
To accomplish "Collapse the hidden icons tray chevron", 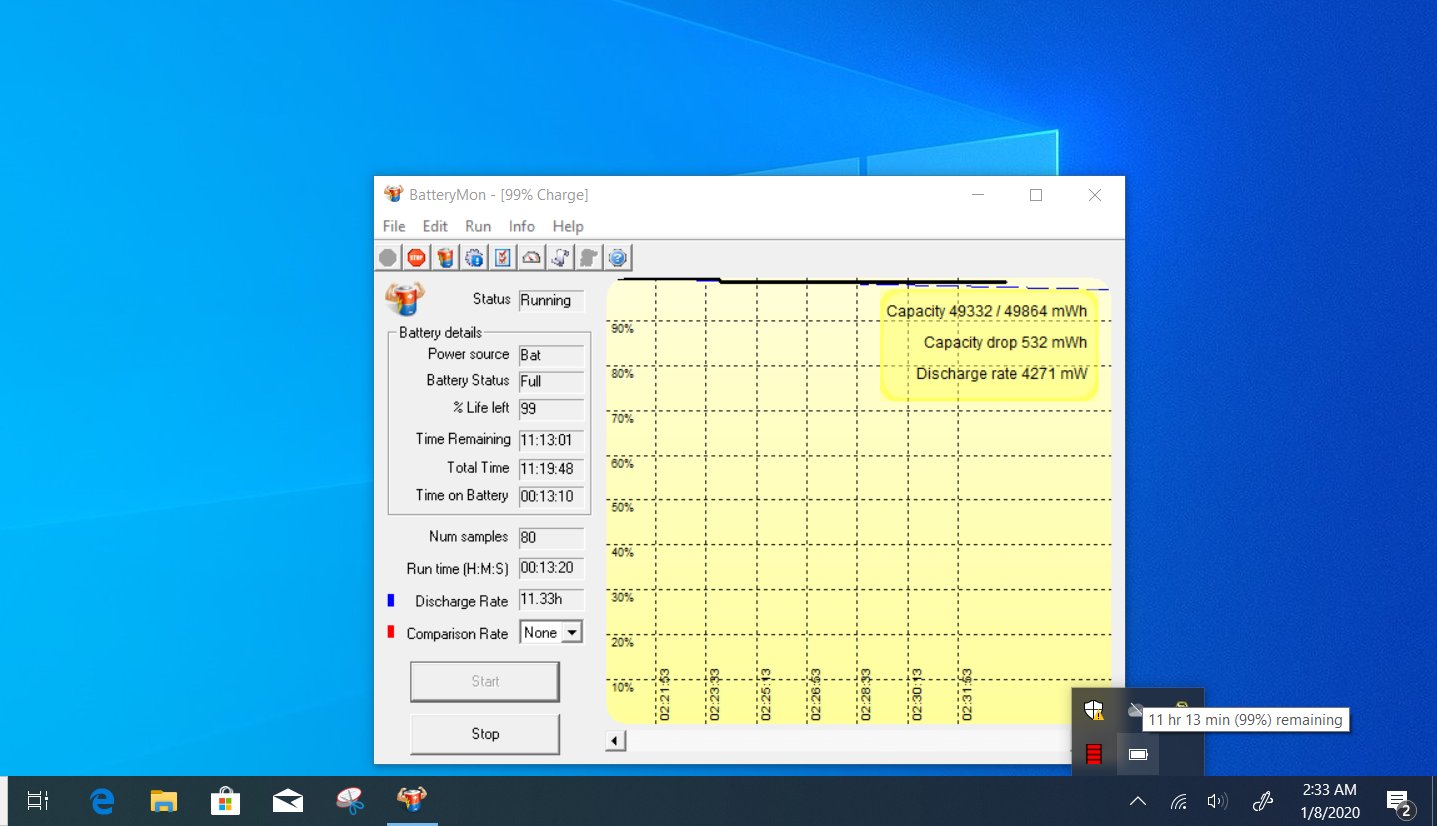I will click(1138, 801).
